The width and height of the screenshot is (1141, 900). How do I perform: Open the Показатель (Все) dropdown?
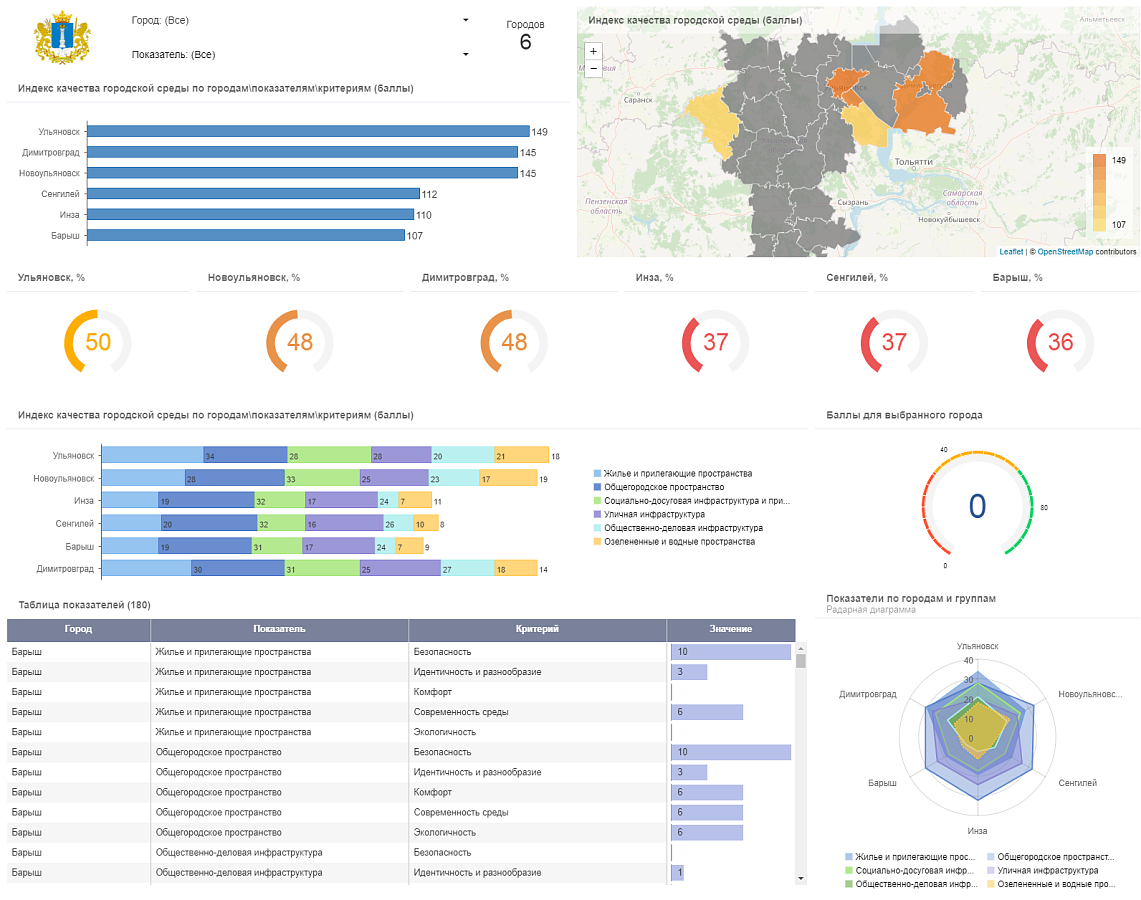tap(300, 55)
